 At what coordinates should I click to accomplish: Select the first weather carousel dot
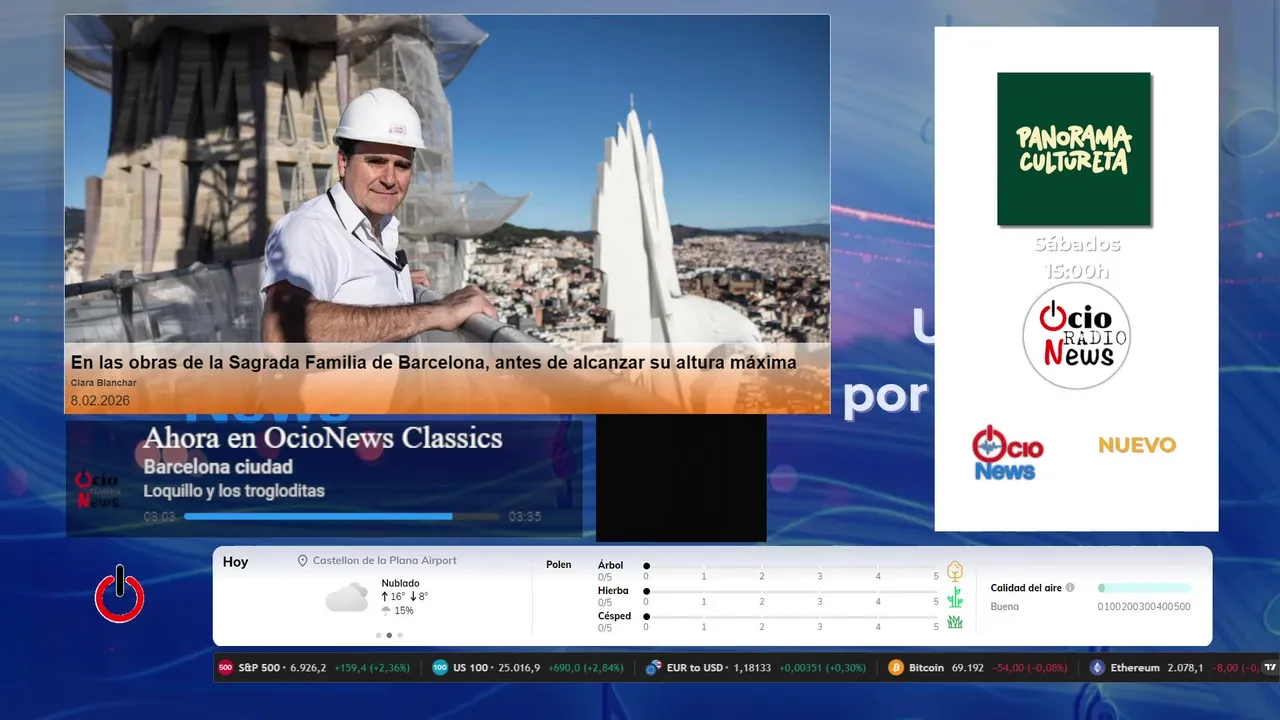click(x=378, y=635)
